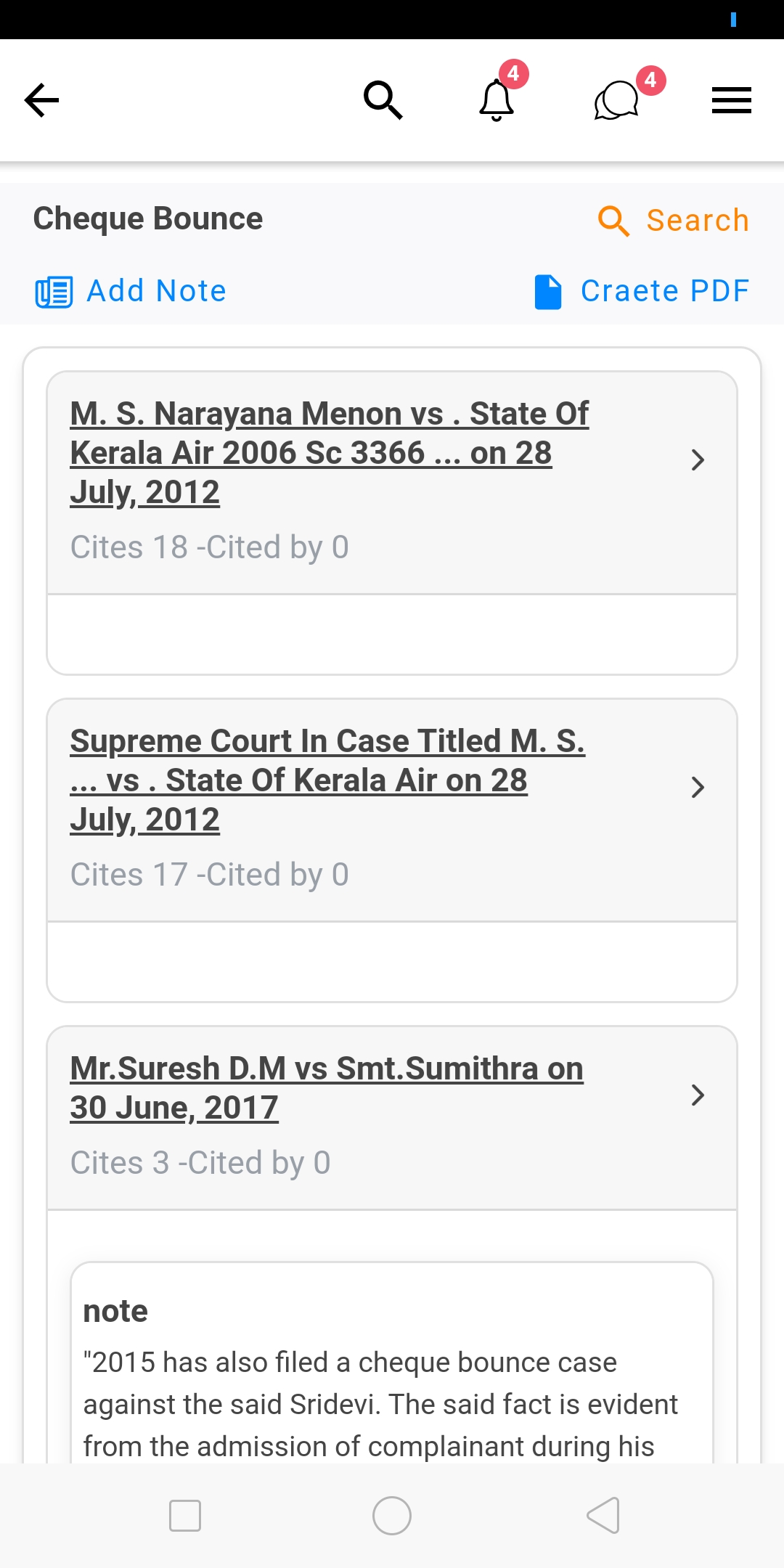Open M. S. Narayana Menon vs State Of Kerala link
Screen dimensions: 784x1568
(x=329, y=452)
